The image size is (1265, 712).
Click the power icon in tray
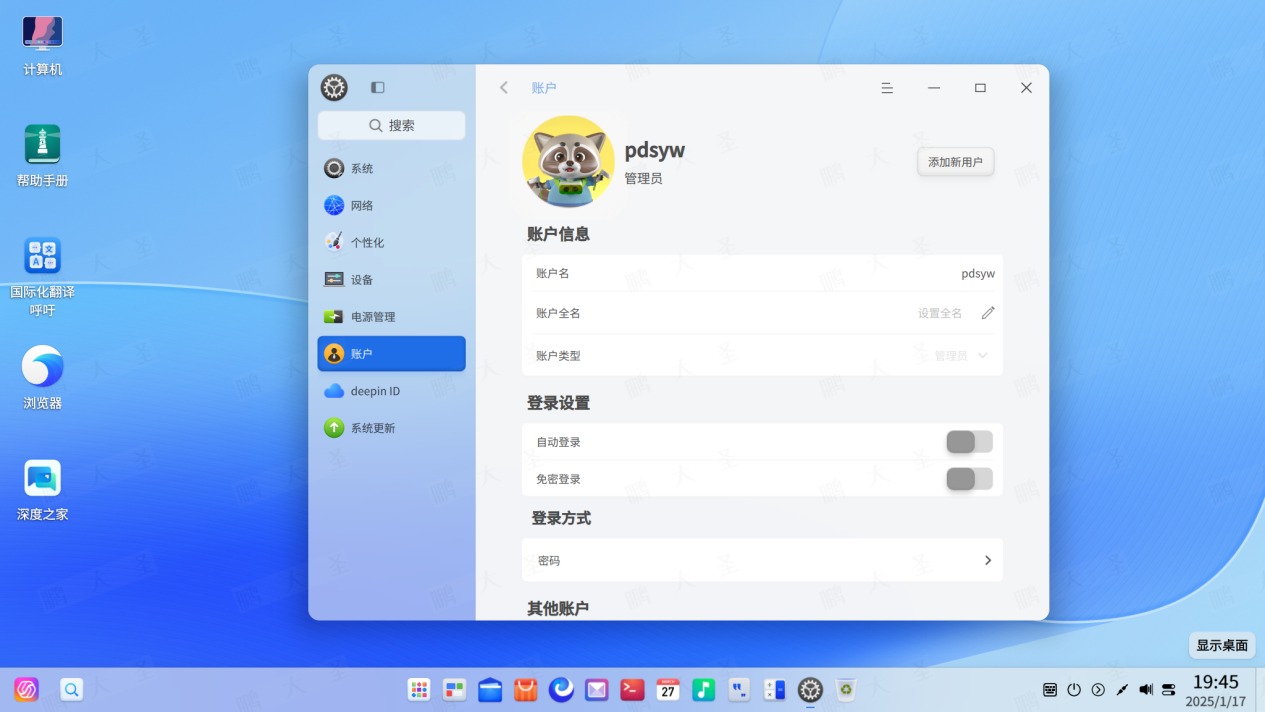[1074, 690]
